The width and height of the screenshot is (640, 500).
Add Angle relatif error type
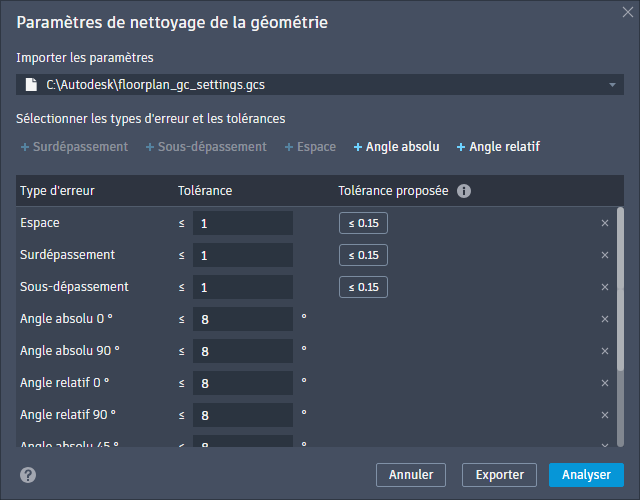(x=498, y=147)
